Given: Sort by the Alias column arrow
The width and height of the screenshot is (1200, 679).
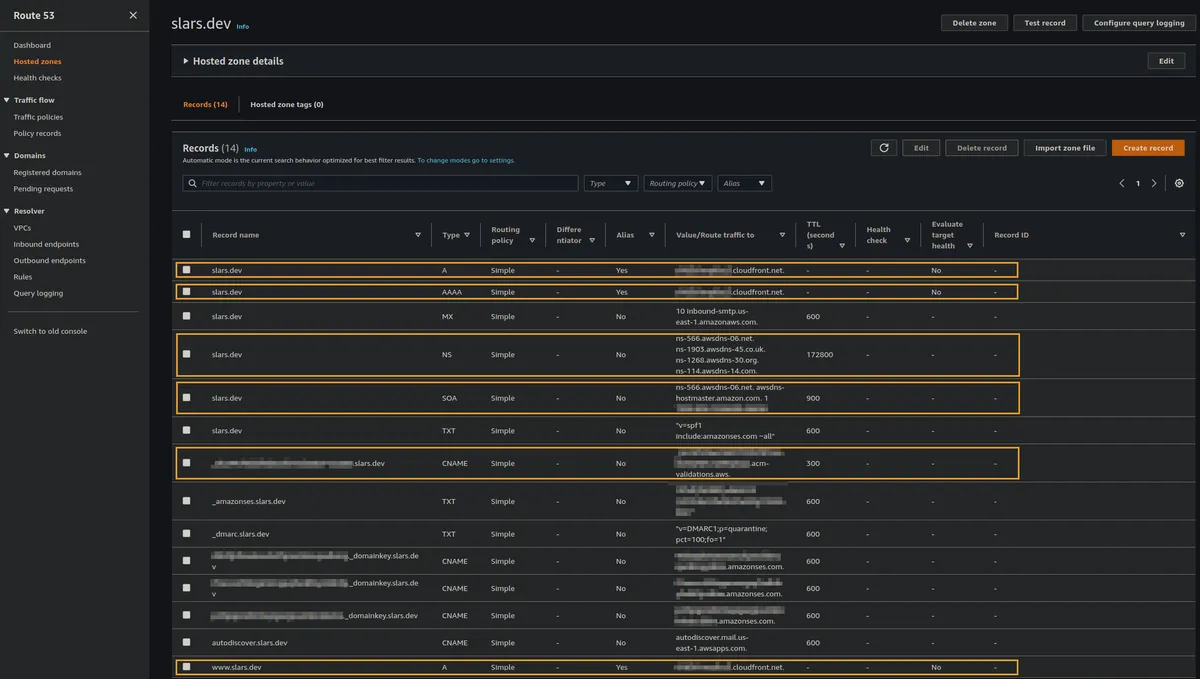Looking at the screenshot, I should (652, 235).
